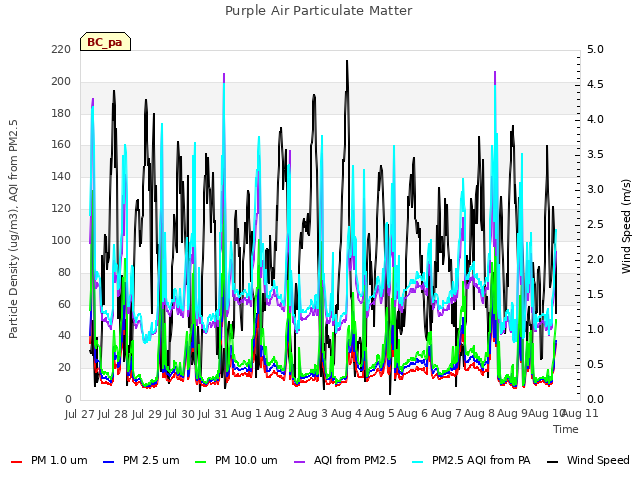Click the 1.5 wind speed tick label

(595, 295)
